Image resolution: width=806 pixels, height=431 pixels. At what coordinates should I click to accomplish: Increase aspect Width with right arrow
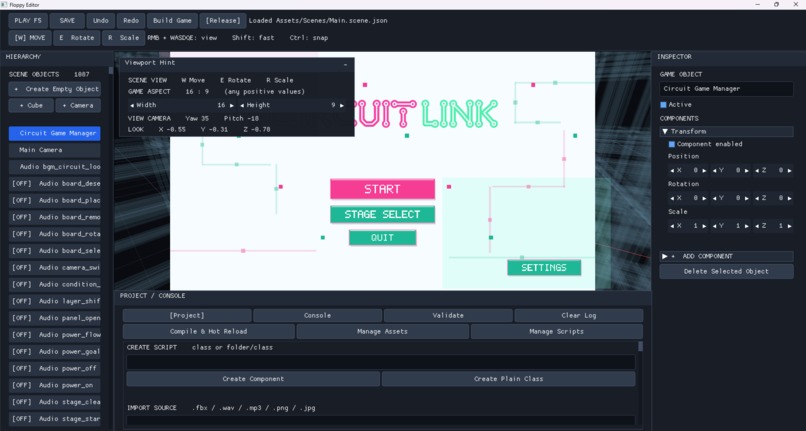[x=232, y=105]
